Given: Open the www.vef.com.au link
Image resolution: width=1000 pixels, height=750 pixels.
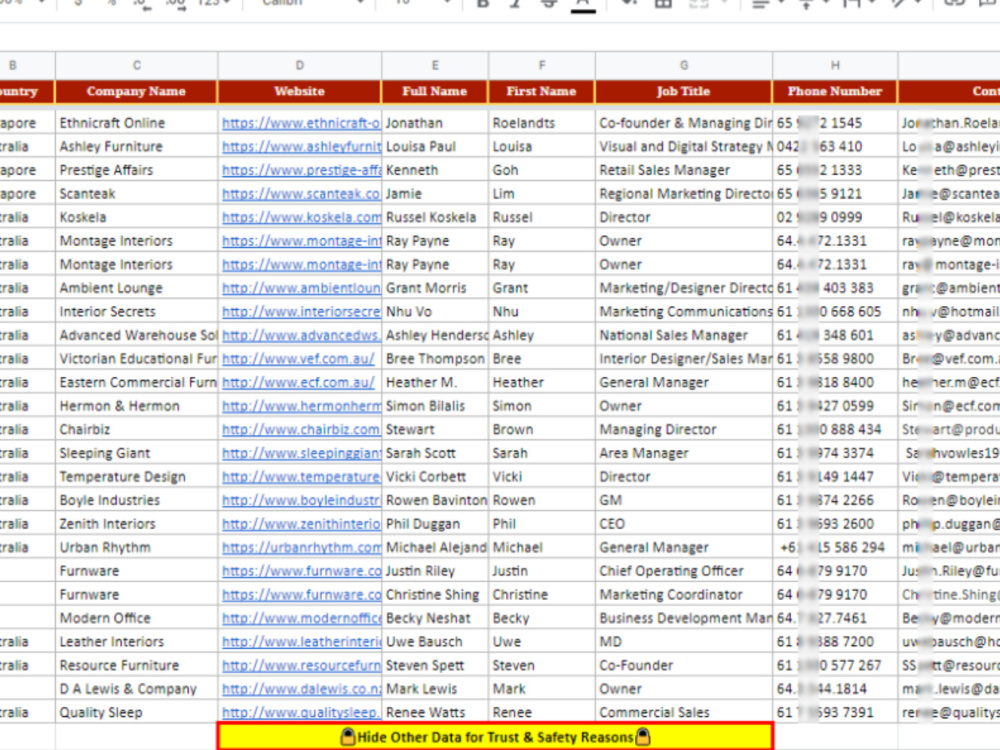Looking at the screenshot, I should [298, 359].
